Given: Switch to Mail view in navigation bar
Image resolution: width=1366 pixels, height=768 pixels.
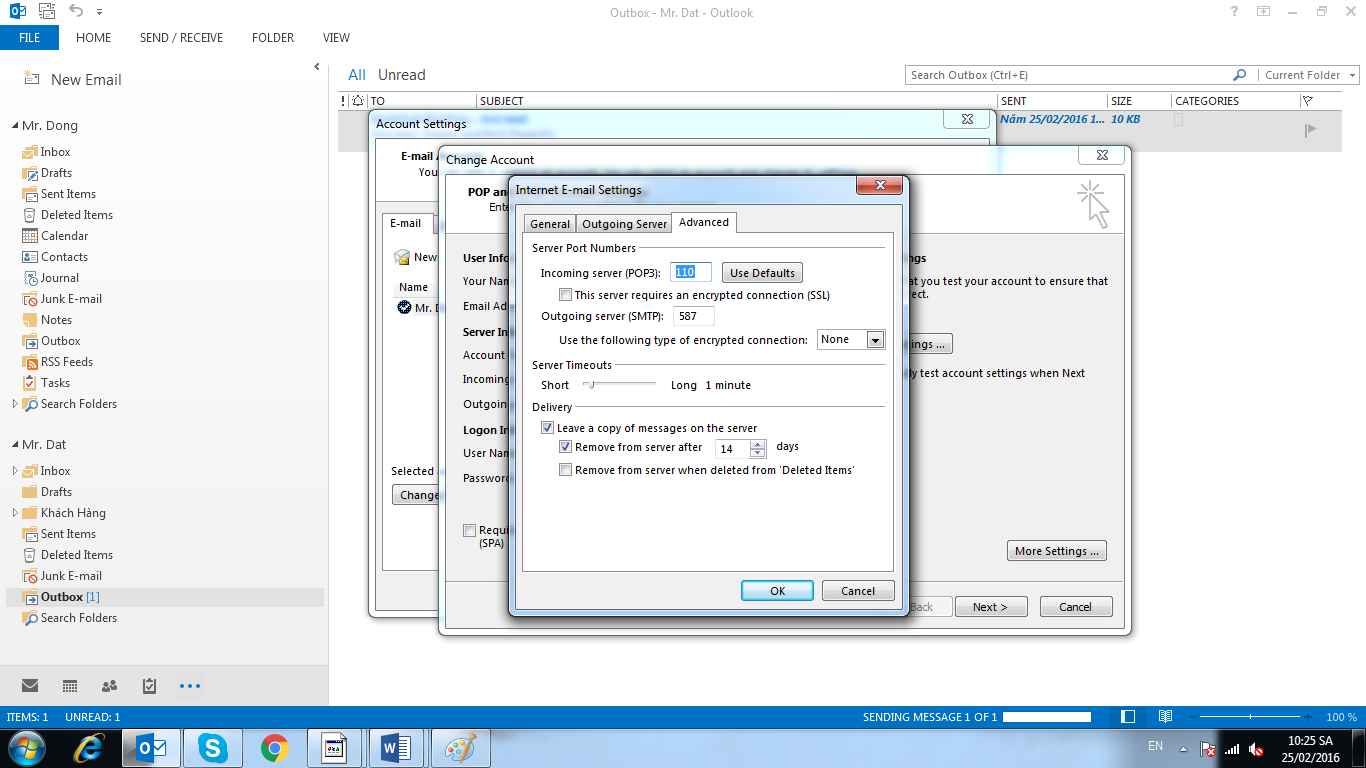Looking at the screenshot, I should point(30,686).
